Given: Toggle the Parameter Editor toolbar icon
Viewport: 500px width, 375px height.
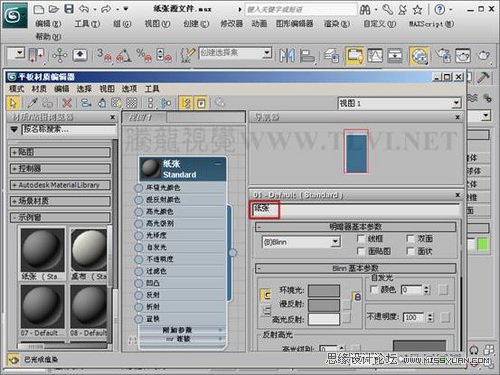Looking at the screenshot, I should click(201, 103).
